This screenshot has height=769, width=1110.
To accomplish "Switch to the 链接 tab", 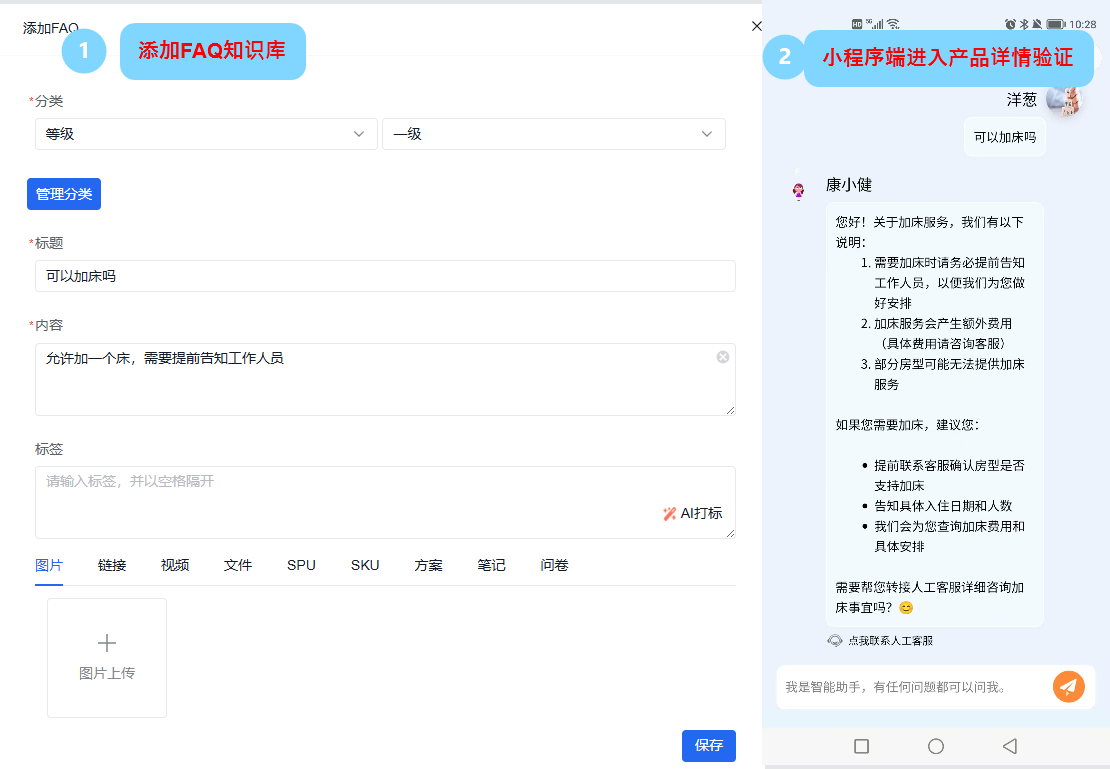I will click(112, 565).
